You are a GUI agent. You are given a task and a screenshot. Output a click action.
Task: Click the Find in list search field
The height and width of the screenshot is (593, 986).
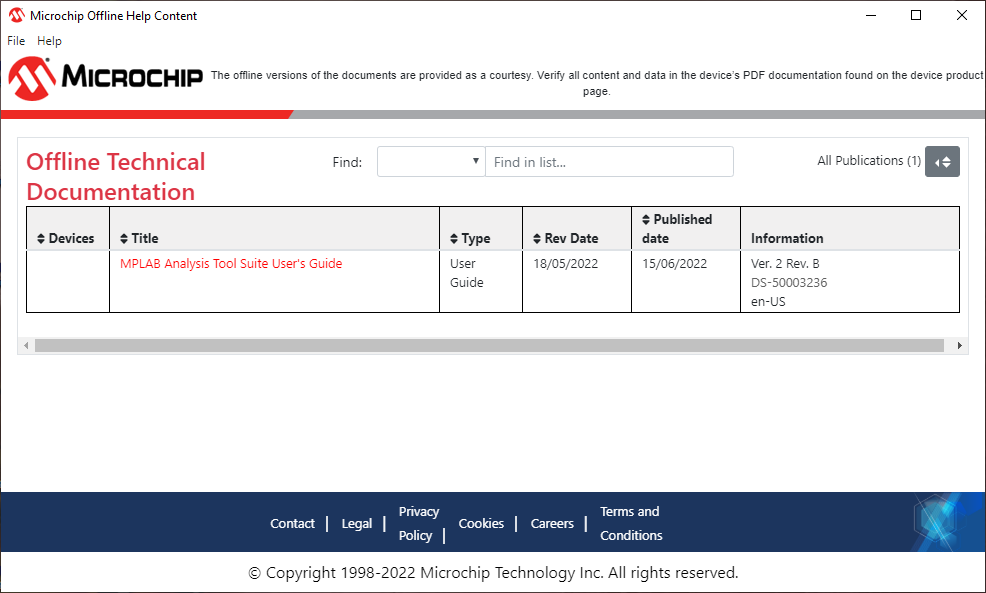tap(608, 162)
